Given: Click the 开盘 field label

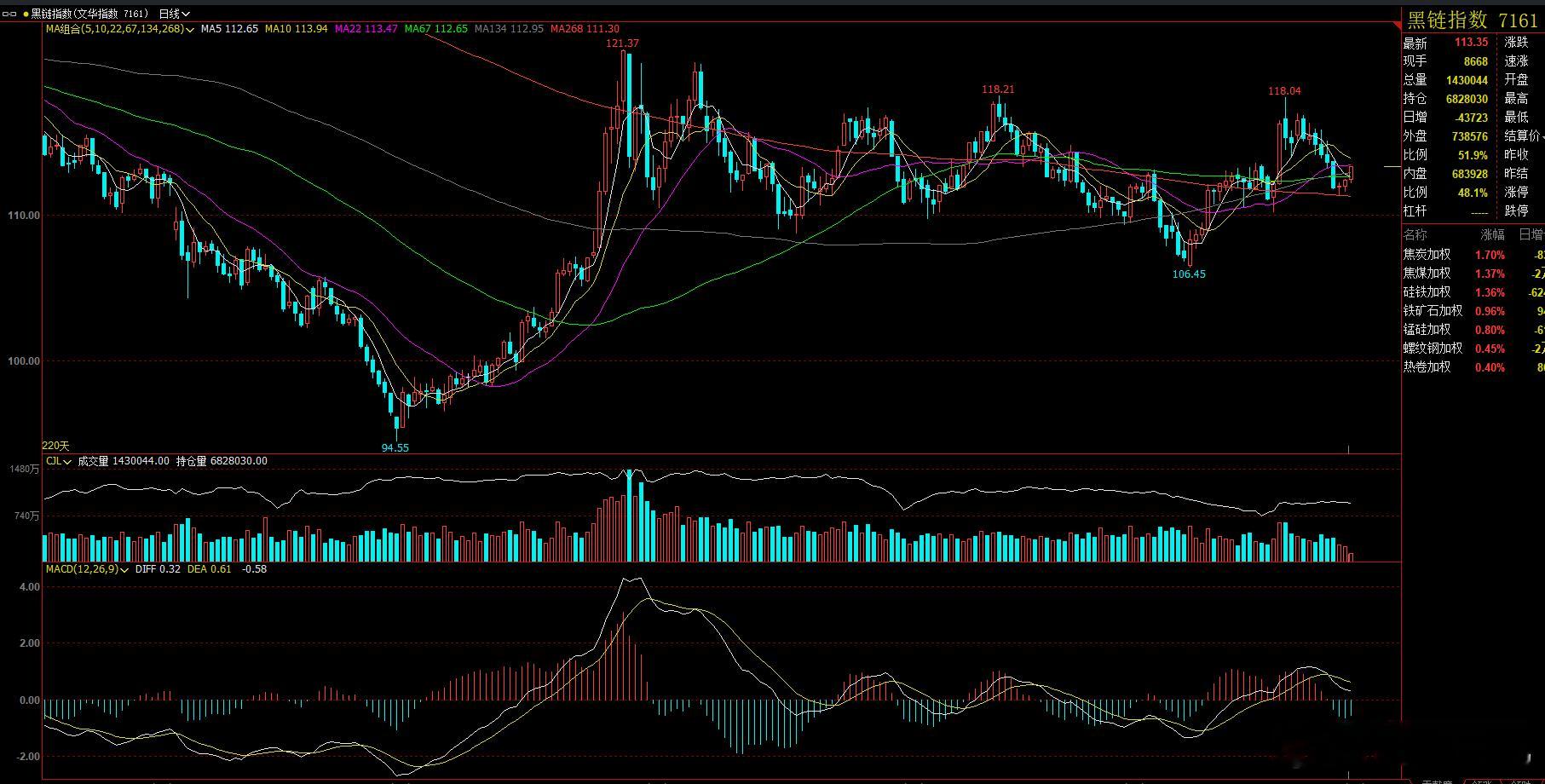Looking at the screenshot, I should (x=1516, y=80).
